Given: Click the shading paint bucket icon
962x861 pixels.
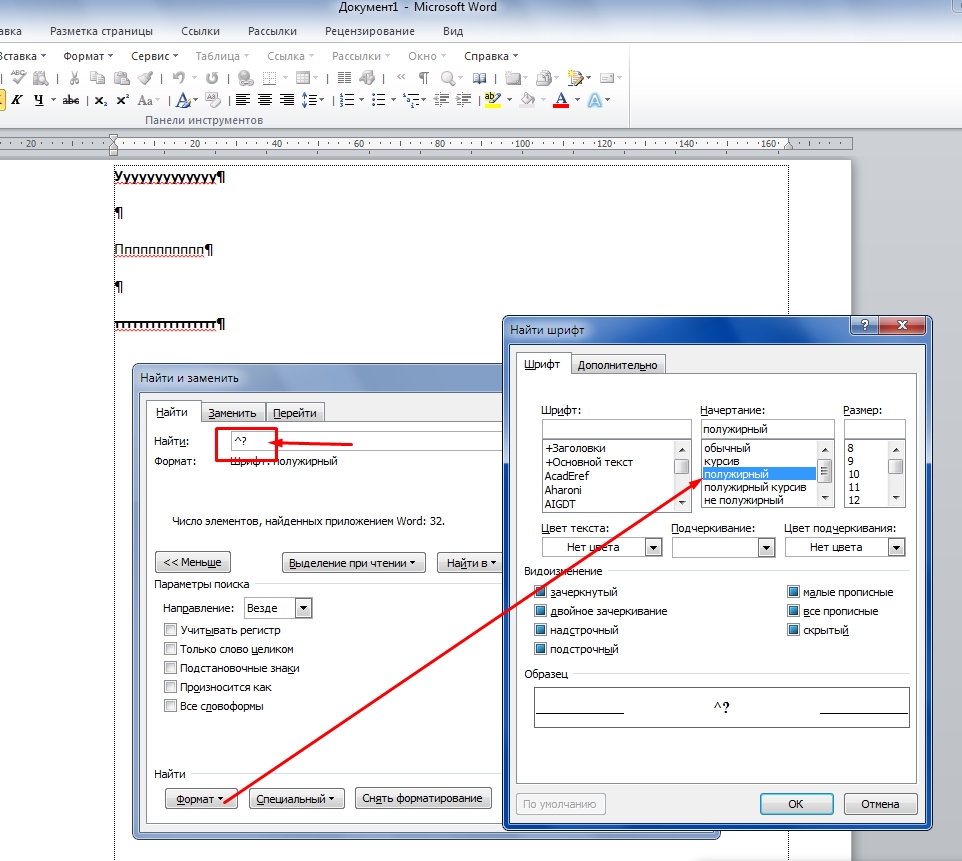Looking at the screenshot, I should coord(528,99).
